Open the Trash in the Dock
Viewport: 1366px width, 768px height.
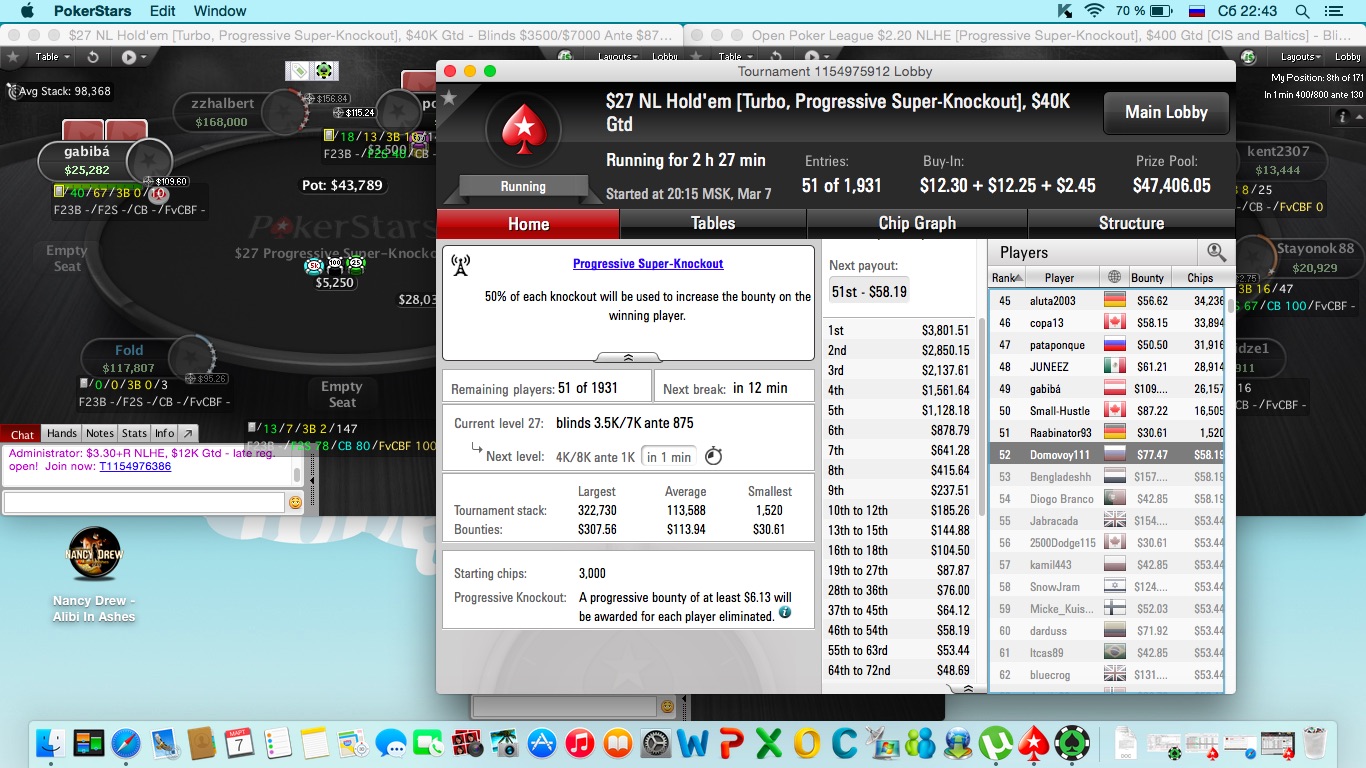1313,743
